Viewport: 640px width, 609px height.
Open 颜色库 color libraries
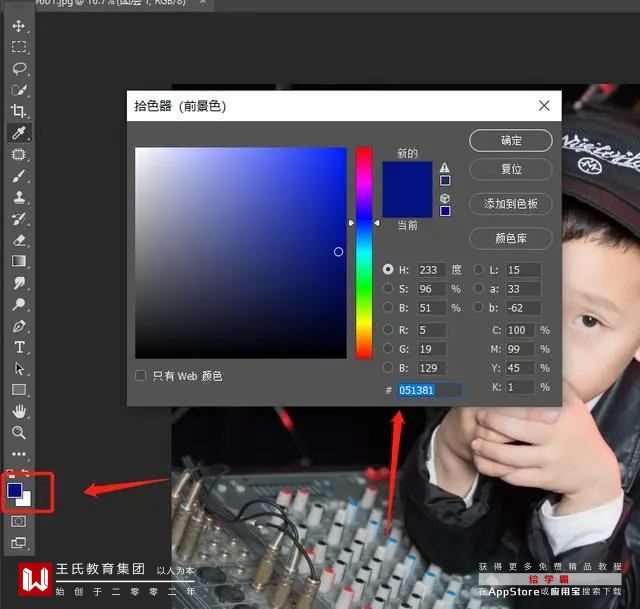pyautogui.click(x=511, y=238)
